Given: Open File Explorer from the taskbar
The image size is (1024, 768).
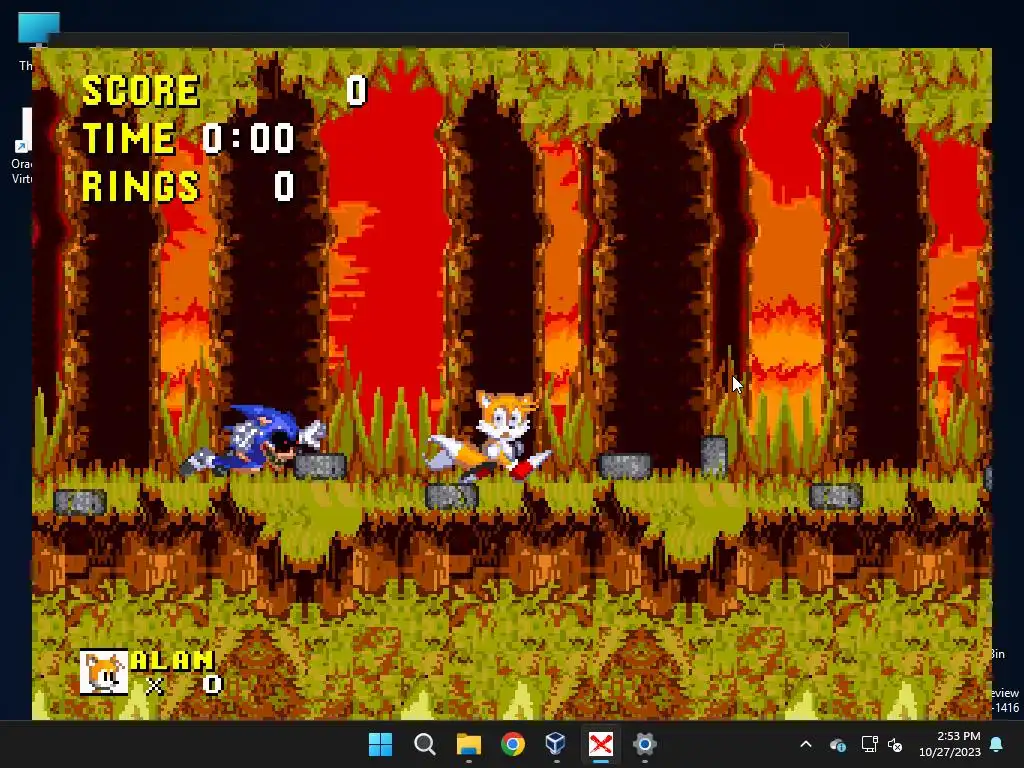Looking at the screenshot, I should pos(468,744).
